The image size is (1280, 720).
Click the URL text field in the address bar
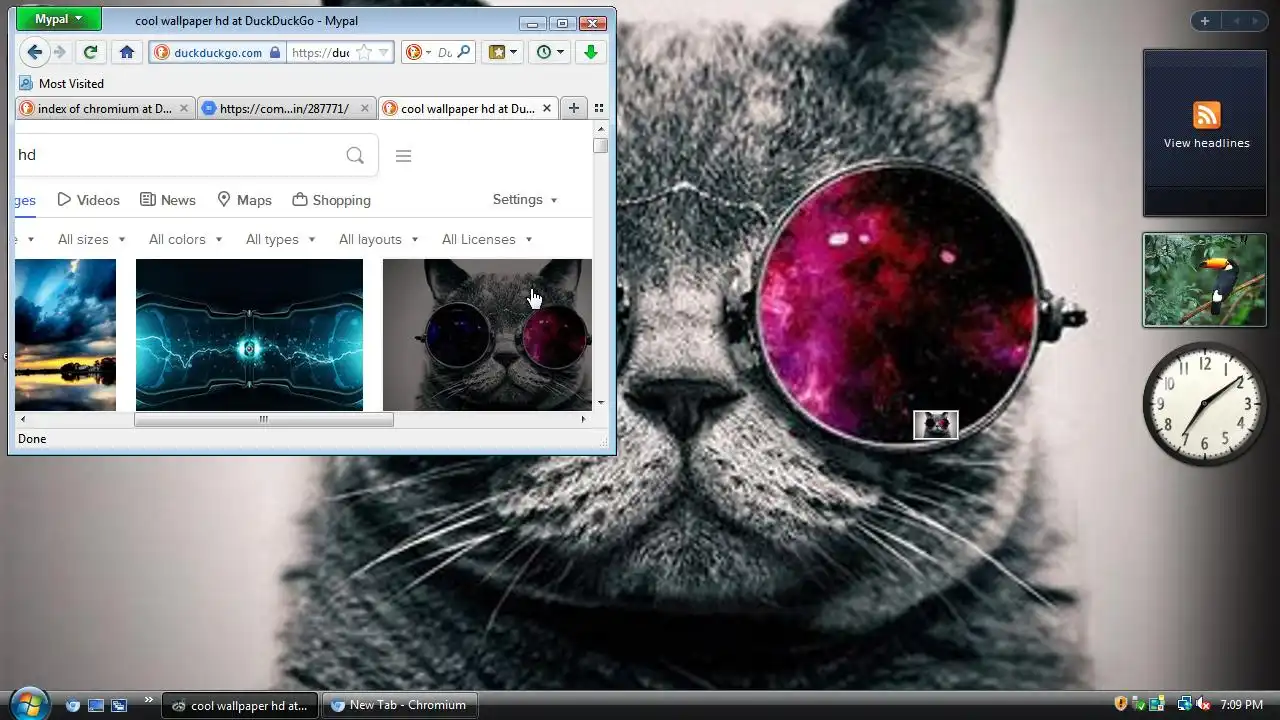click(320, 53)
